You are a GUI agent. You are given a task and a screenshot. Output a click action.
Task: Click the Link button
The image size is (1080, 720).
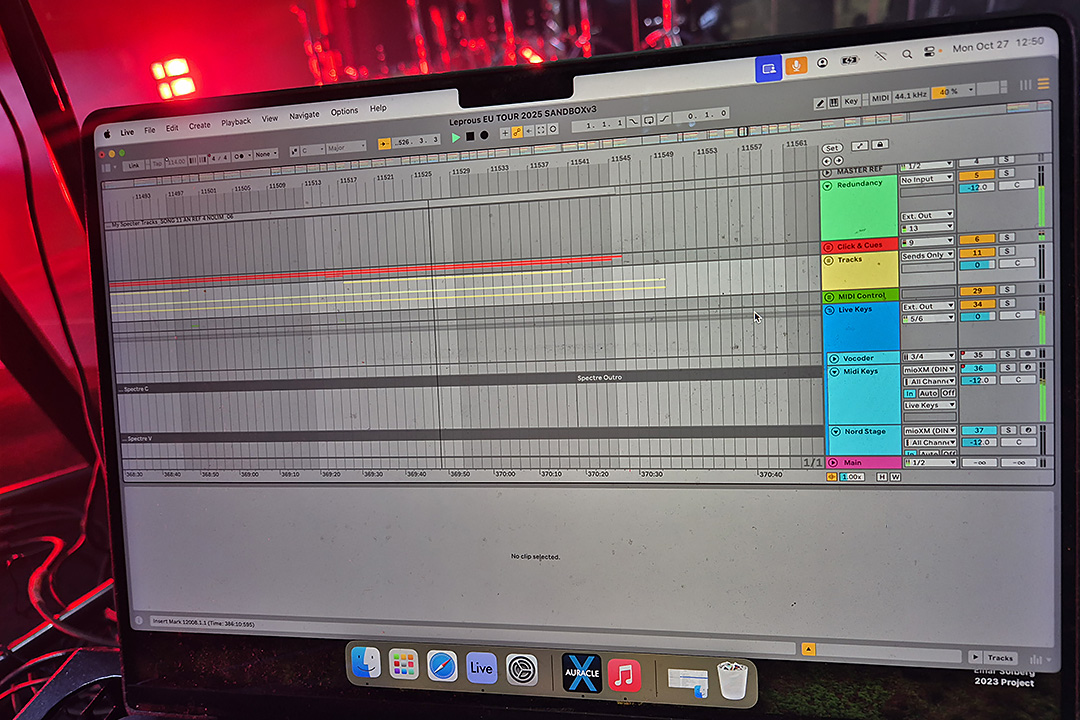point(133,164)
